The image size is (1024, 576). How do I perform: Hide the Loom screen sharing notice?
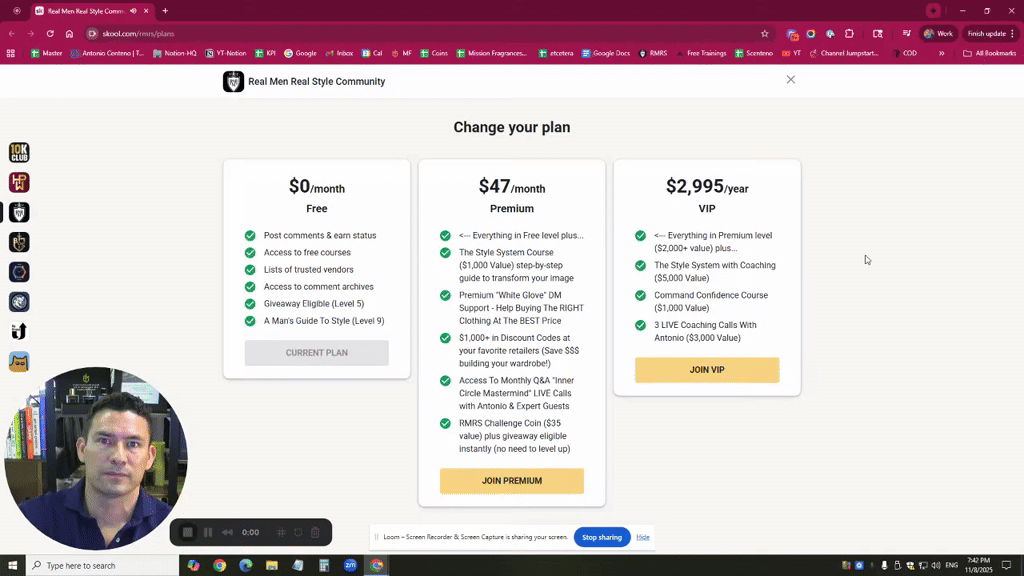click(x=643, y=537)
